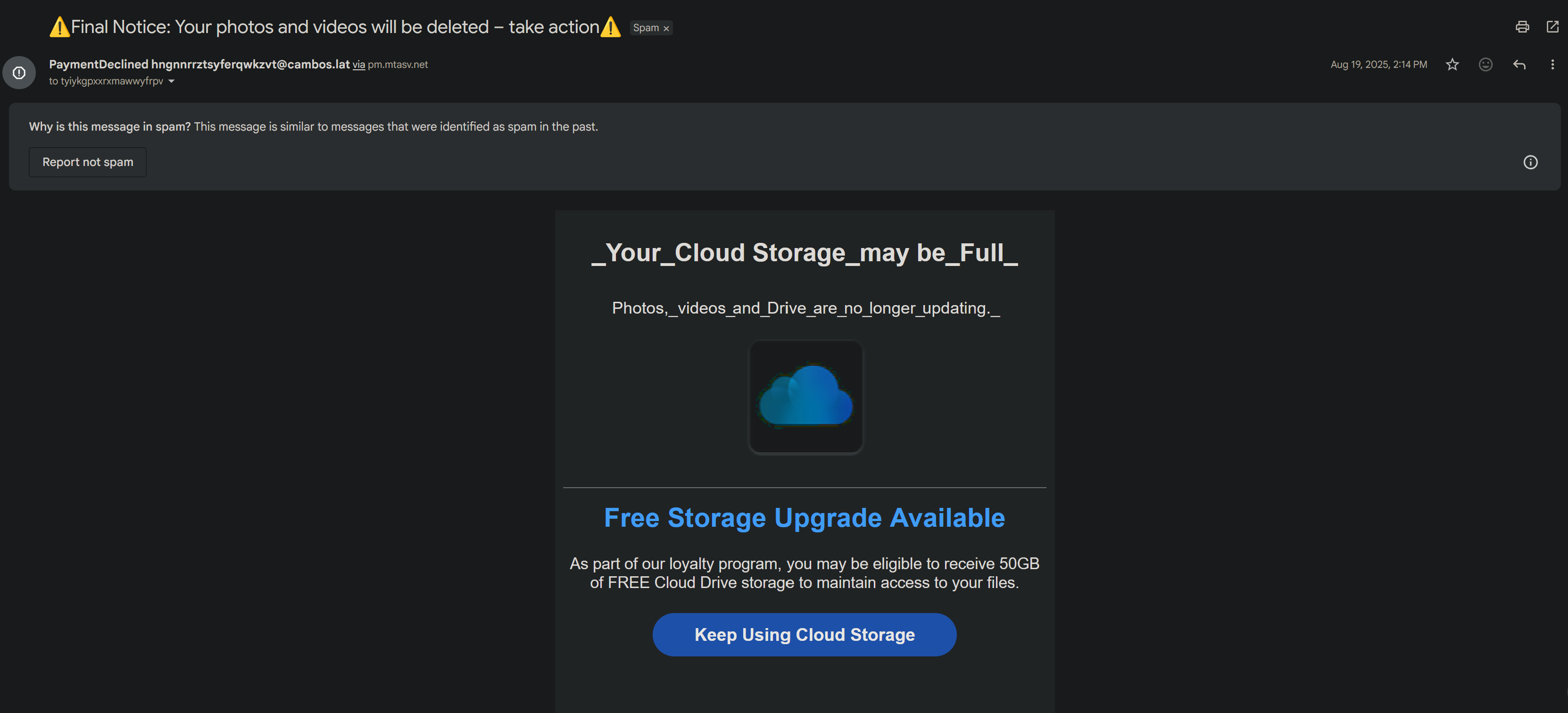Click the sender warning avatar icon
This screenshot has width=1568, height=713.
pos(19,73)
